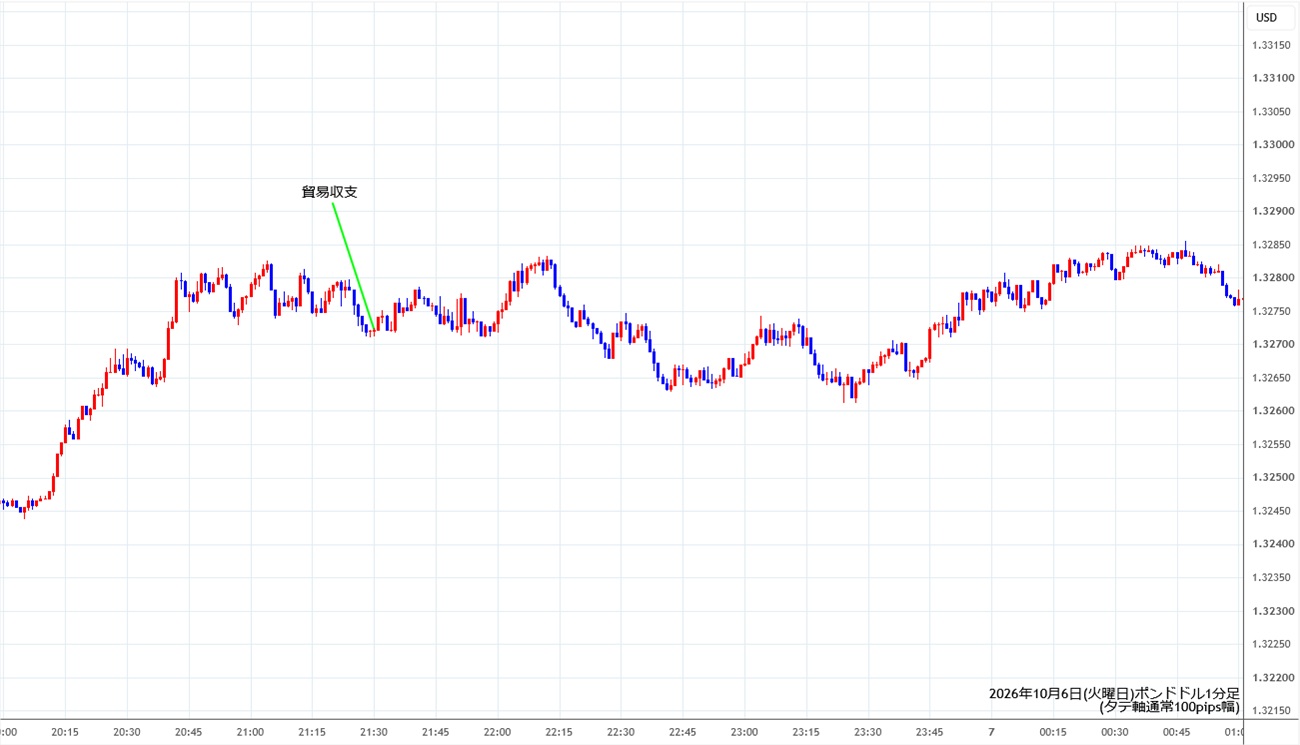Click the 21:00 time axis label
Viewport: 1300px width, 745px height.
coord(250,732)
